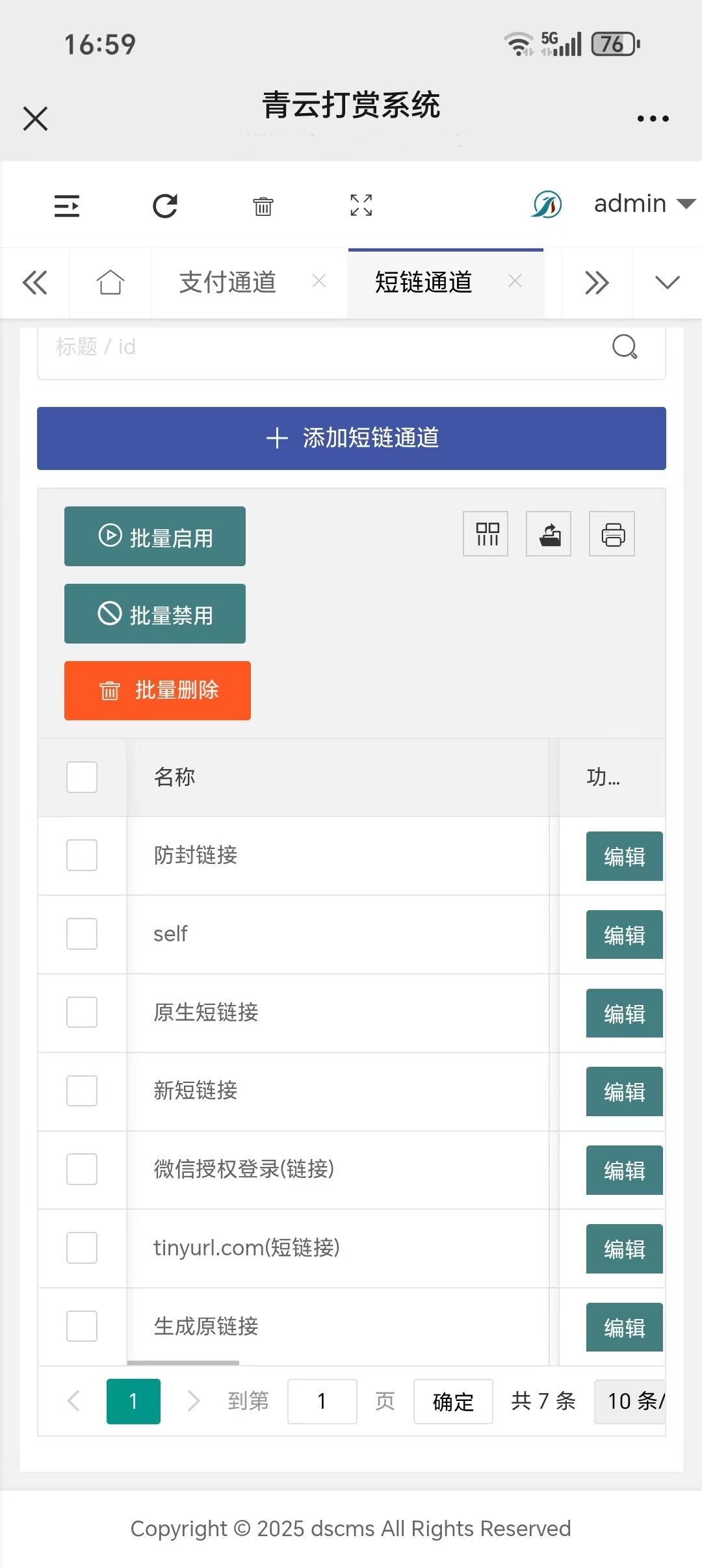Switch to the 支付通道 tab
Viewport: 702px width, 1568px height.
click(228, 283)
